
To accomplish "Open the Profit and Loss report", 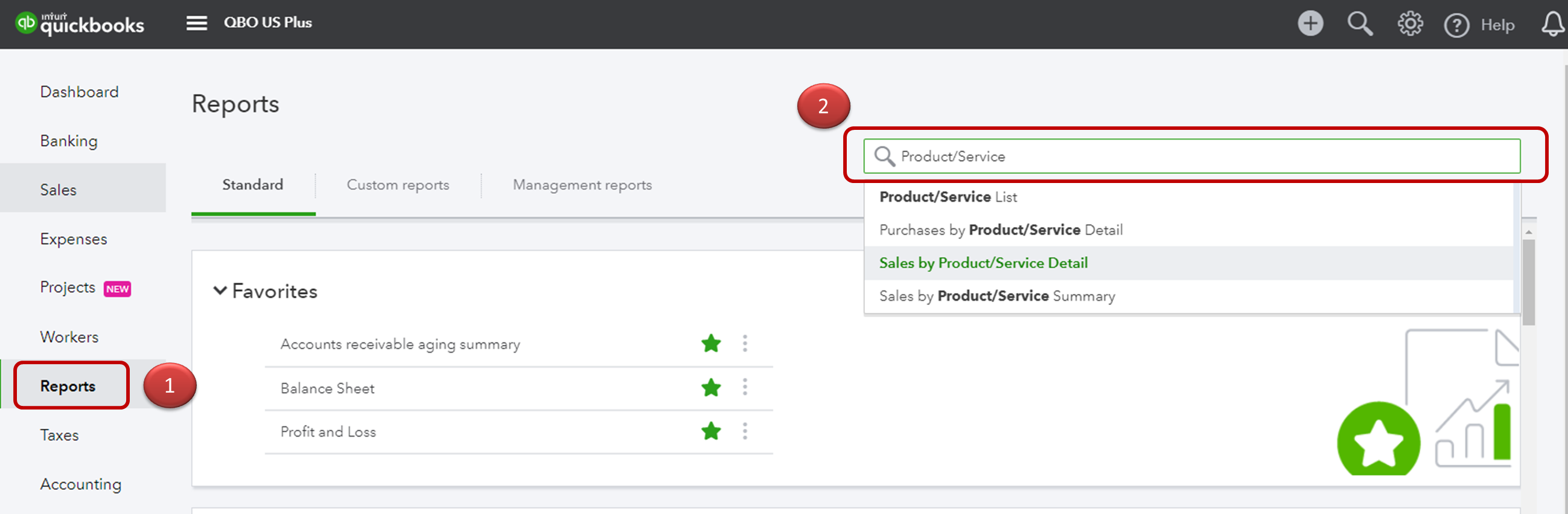I will [x=328, y=432].
